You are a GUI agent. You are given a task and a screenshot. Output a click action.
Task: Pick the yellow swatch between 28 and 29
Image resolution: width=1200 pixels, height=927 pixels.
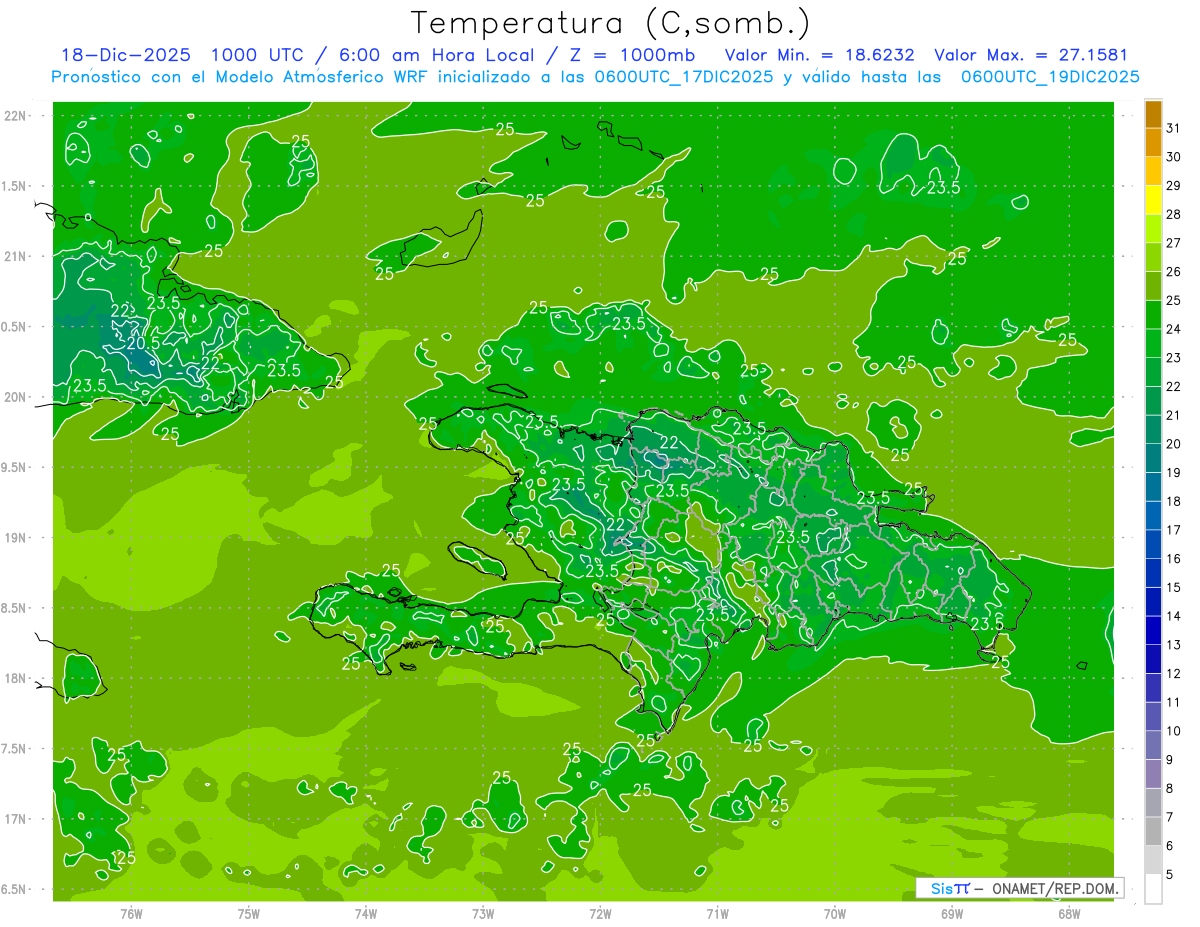point(1153,200)
